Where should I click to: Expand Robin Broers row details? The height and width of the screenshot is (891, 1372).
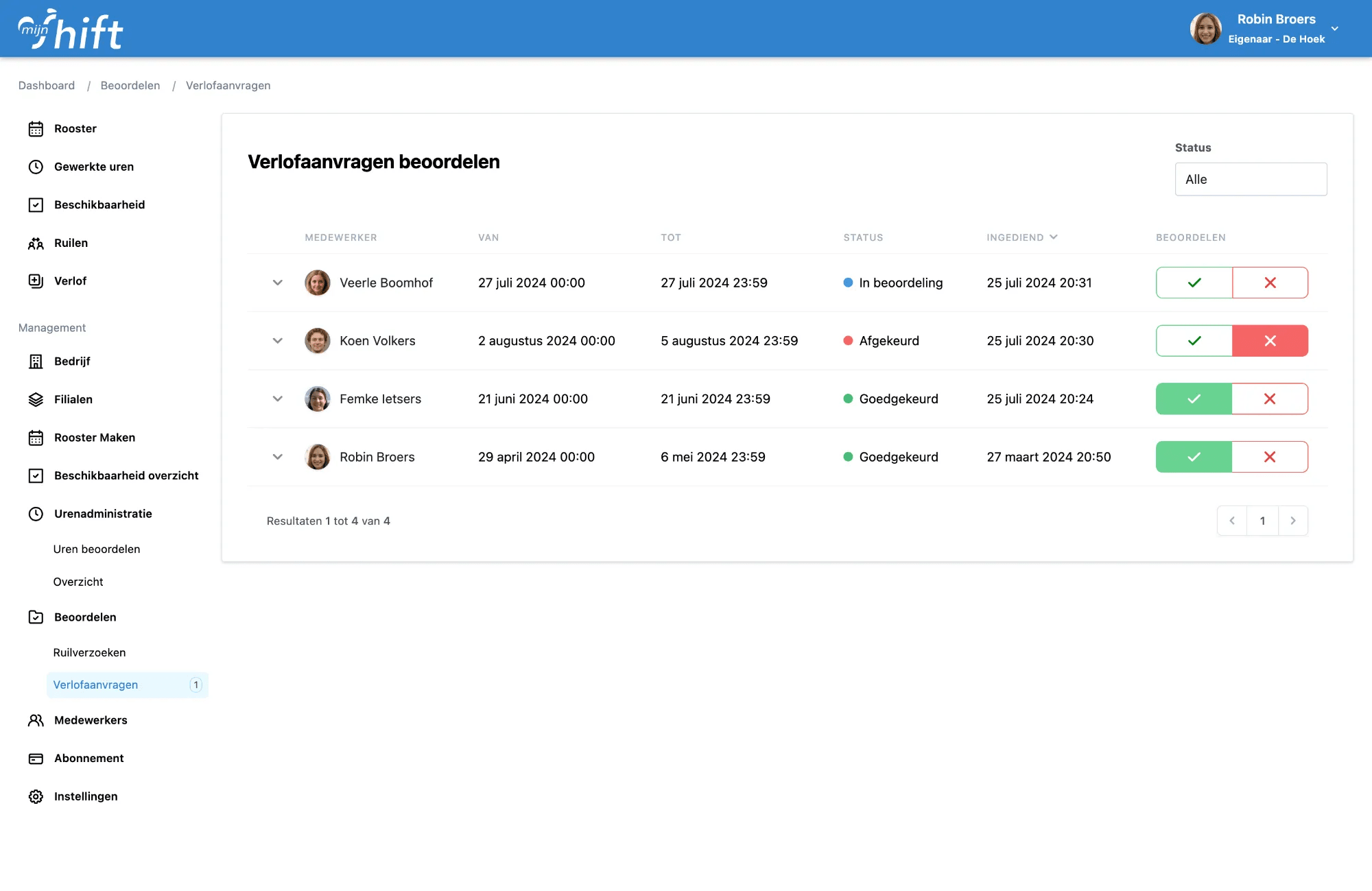click(x=277, y=457)
